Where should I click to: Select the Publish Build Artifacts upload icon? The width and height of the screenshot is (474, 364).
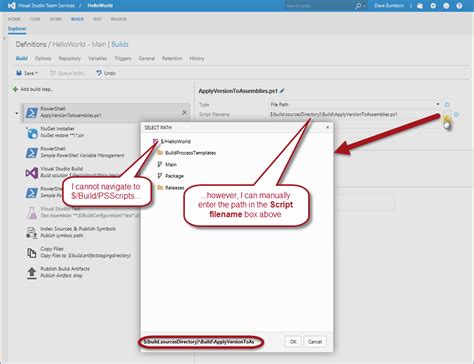[x=32, y=273]
